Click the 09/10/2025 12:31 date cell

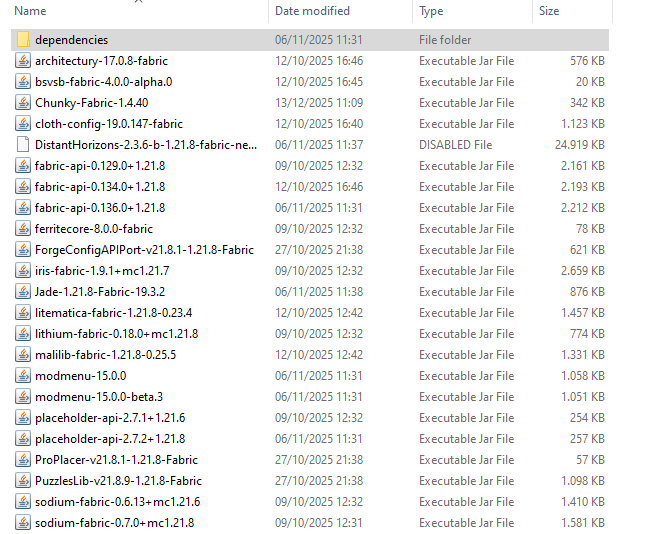click(319, 523)
